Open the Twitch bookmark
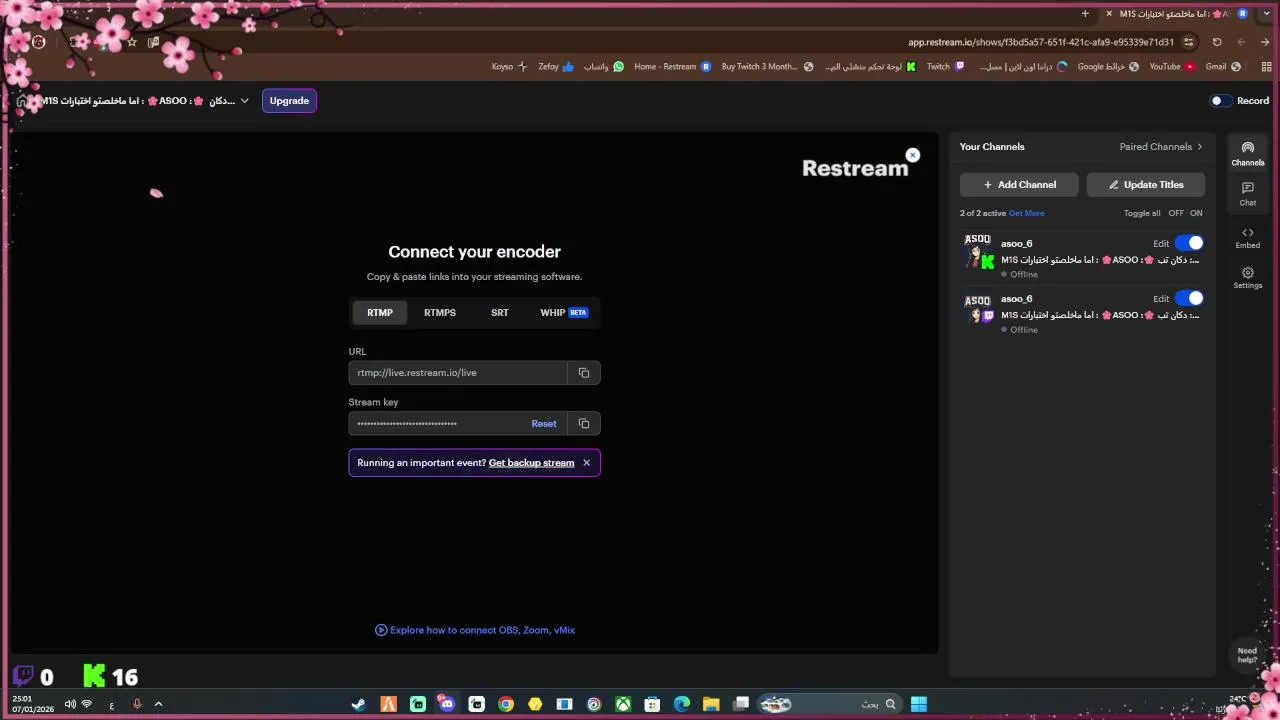Screen dimensions: 1280x720 coord(945,67)
